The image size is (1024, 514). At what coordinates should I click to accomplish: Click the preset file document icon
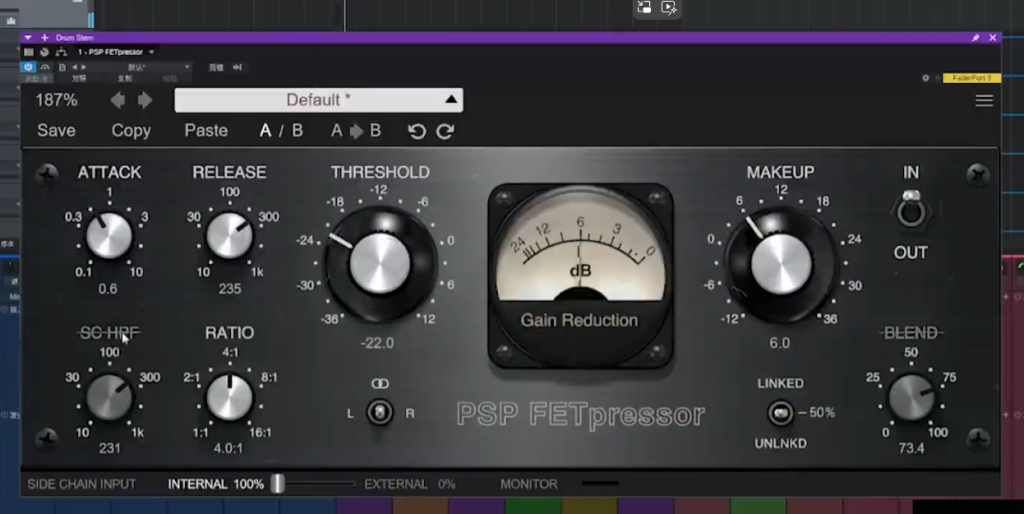click(62, 67)
